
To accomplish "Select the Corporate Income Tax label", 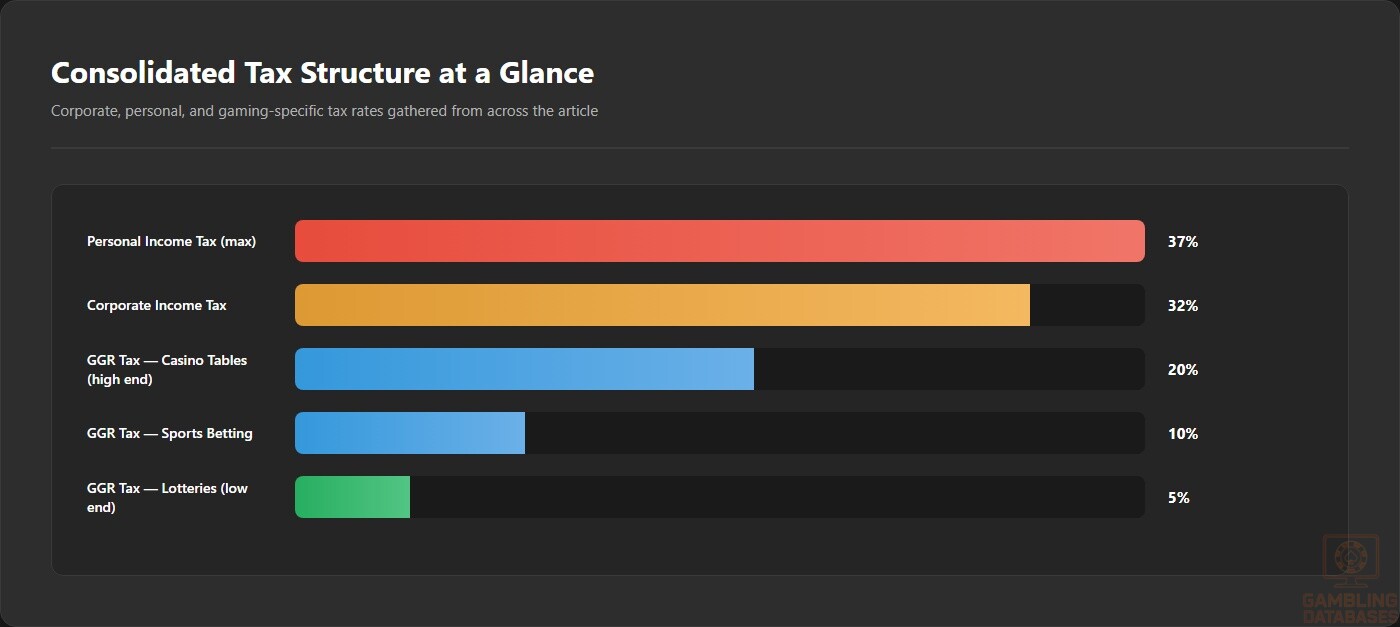I will click(x=157, y=305).
